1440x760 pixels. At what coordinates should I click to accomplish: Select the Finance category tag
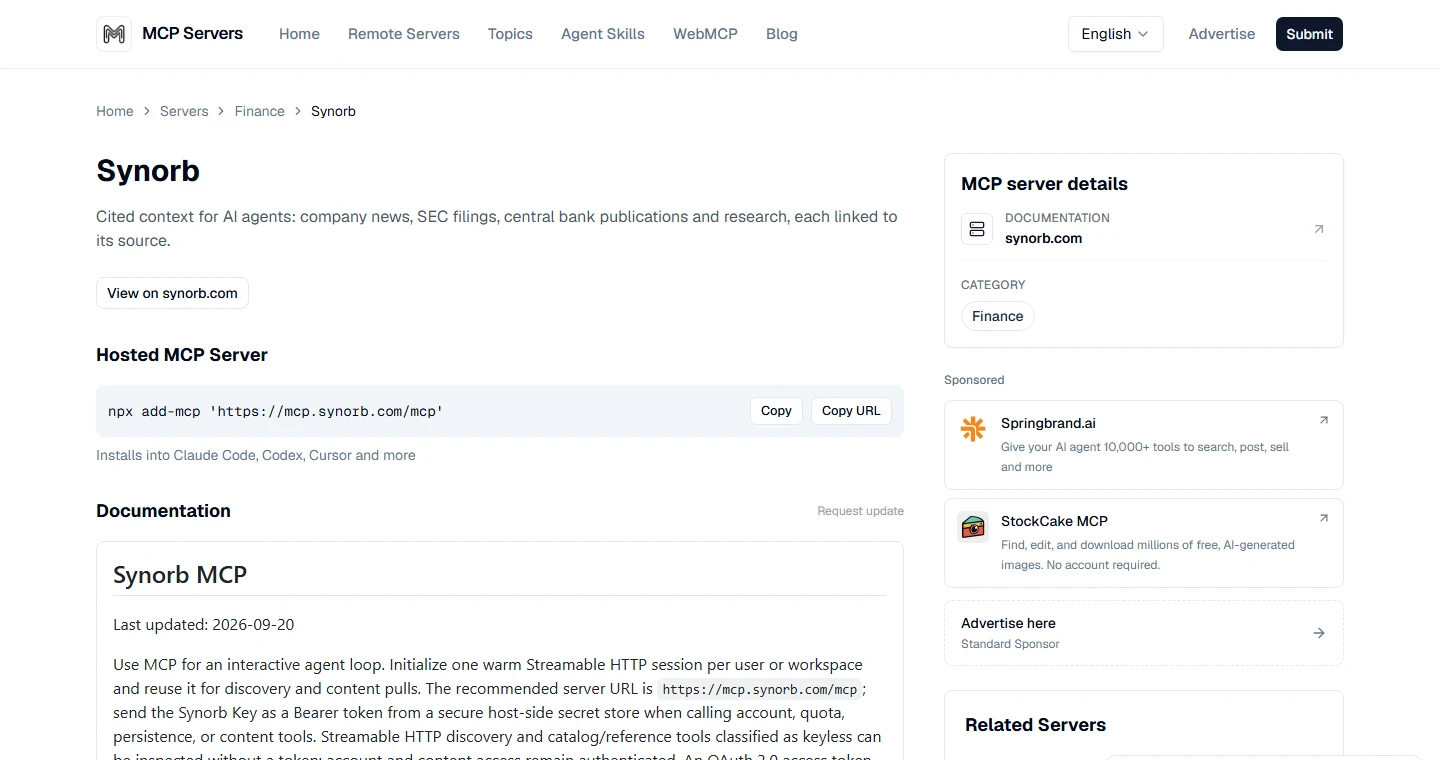[x=997, y=316]
